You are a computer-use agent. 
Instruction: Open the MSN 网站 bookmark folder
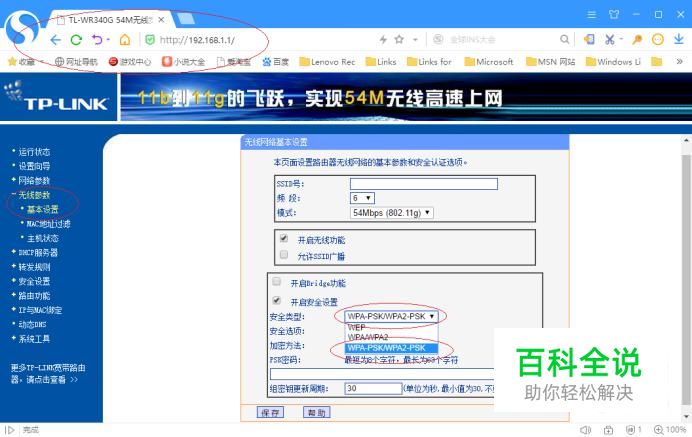point(550,62)
